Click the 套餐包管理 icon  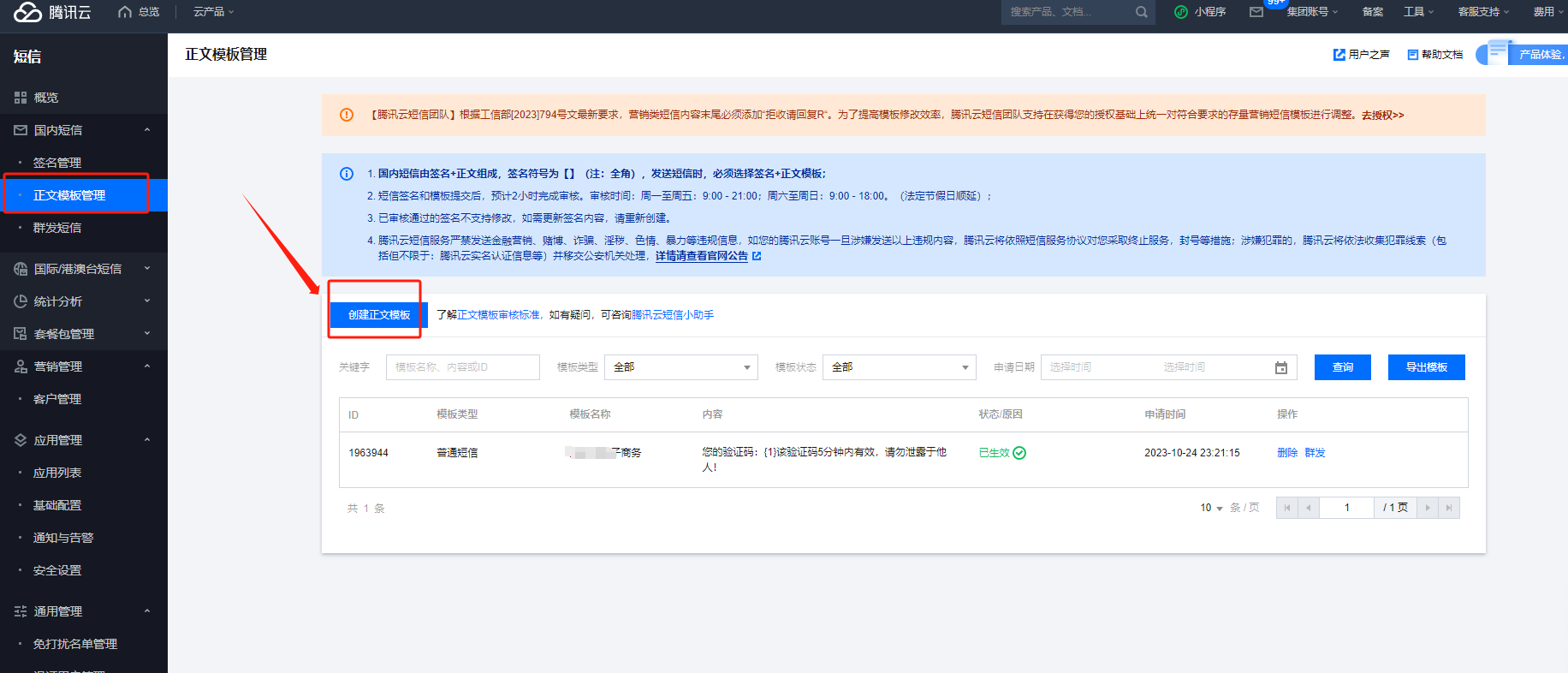21,334
